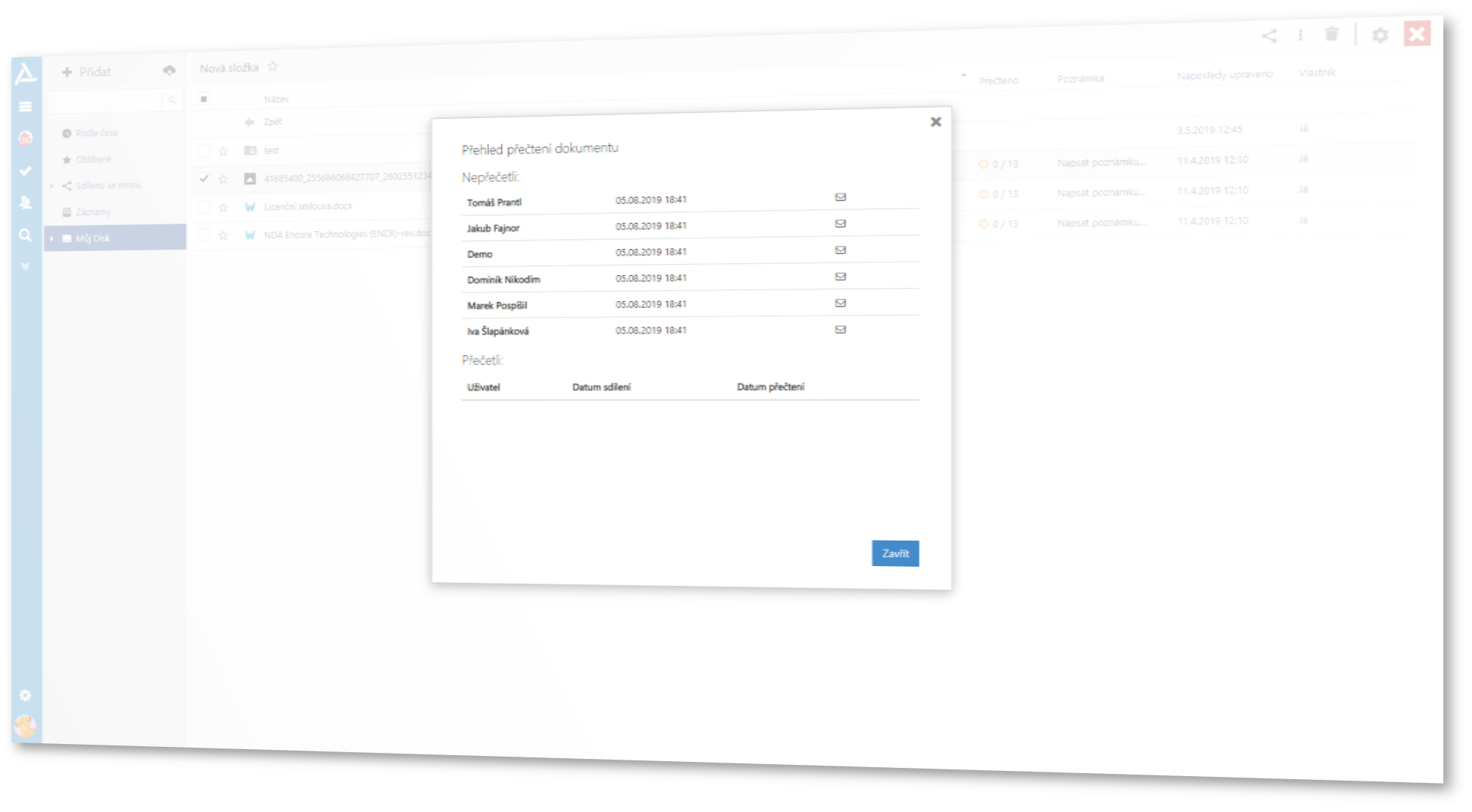Screen dimensions: 1472x812
Task: Open the three-dot more options menu
Action: pyautogui.click(x=1301, y=35)
